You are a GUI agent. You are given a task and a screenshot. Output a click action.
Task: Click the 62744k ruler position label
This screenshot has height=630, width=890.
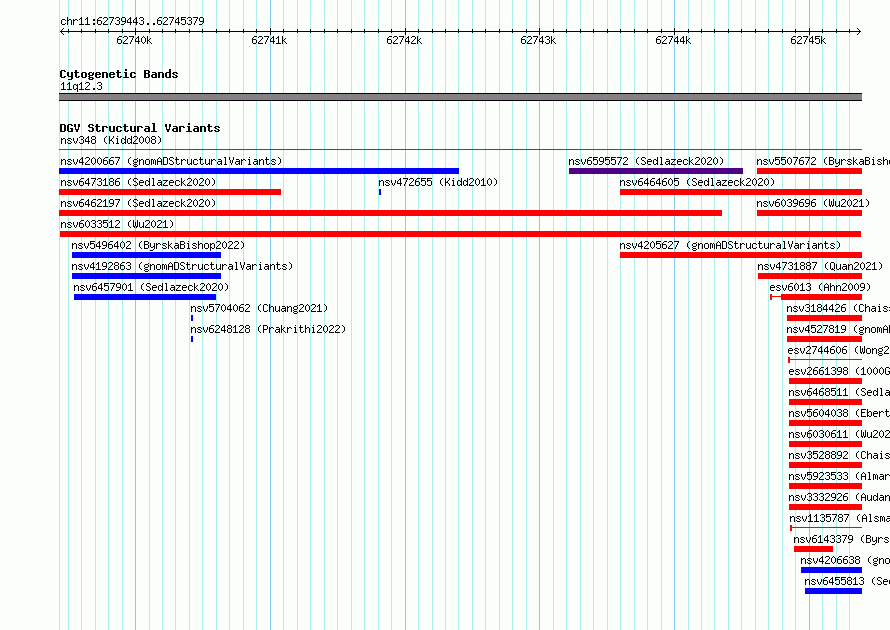point(673,40)
